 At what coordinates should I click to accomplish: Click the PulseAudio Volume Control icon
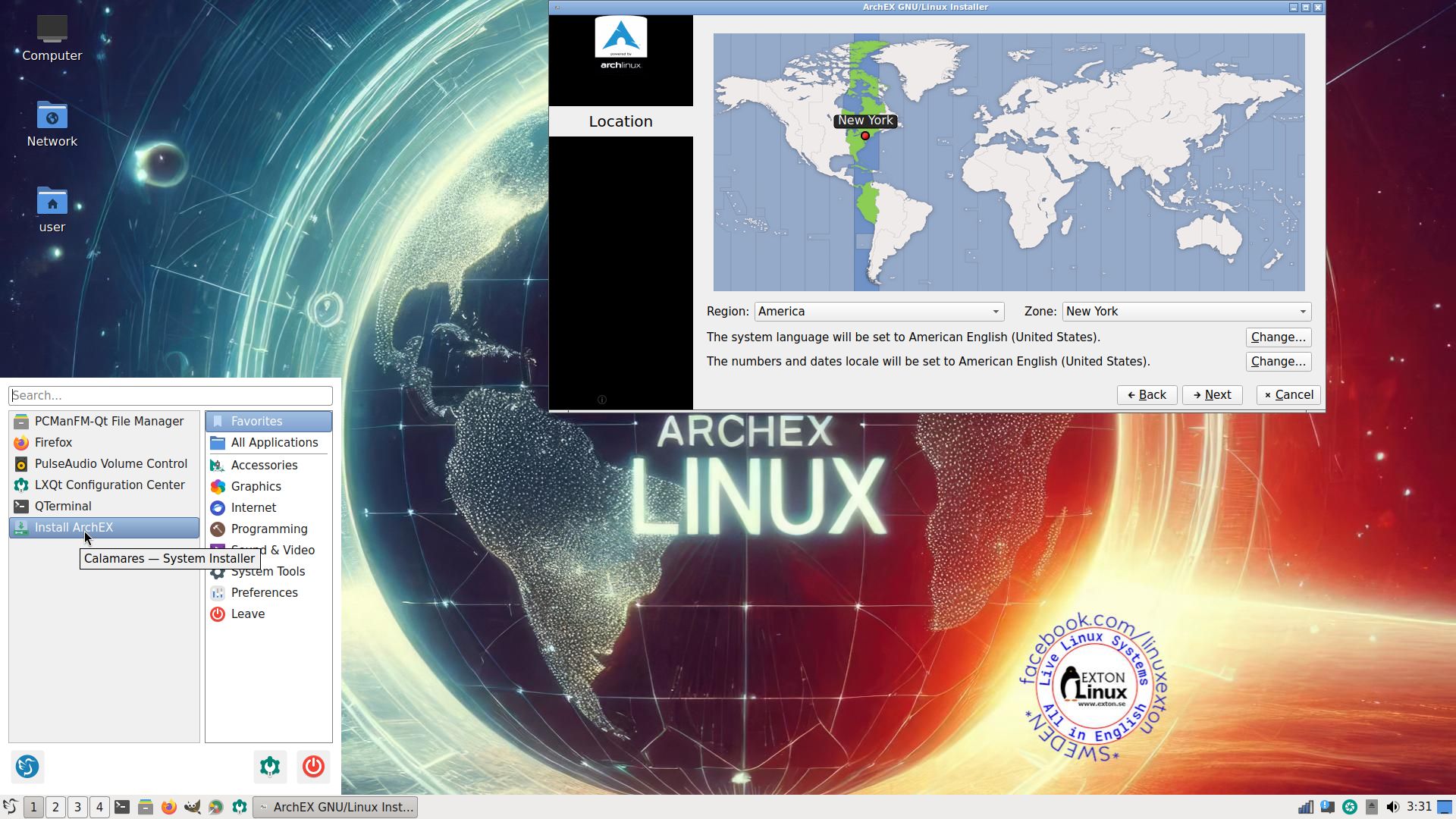pos(21,464)
